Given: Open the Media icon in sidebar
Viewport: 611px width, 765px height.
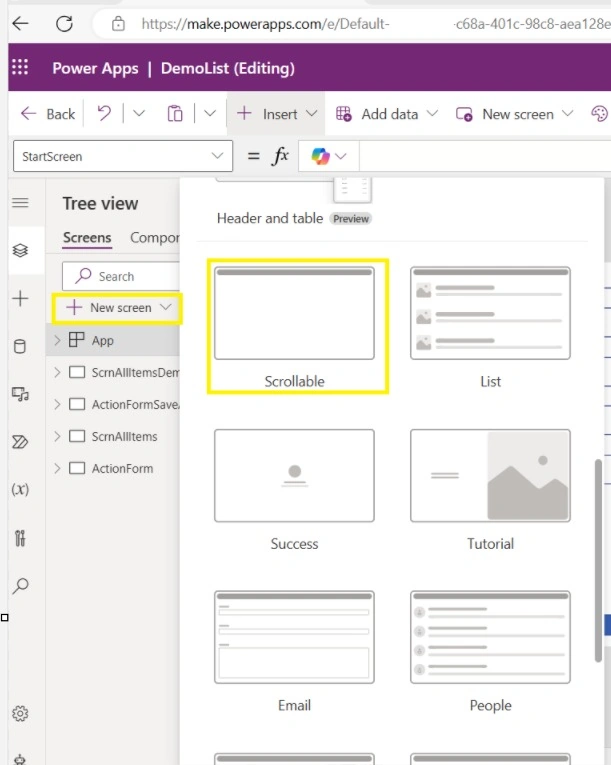Looking at the screenshot, I should click(x=20, y=394).
